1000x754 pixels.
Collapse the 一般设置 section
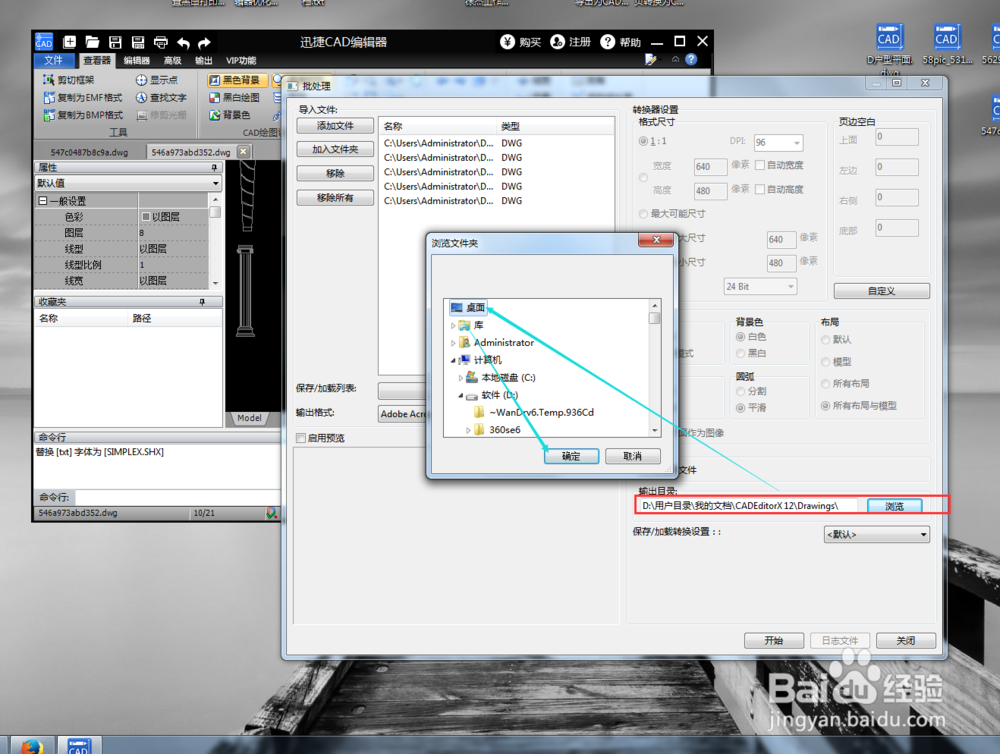pyautogui.click(x=43, y=201)
